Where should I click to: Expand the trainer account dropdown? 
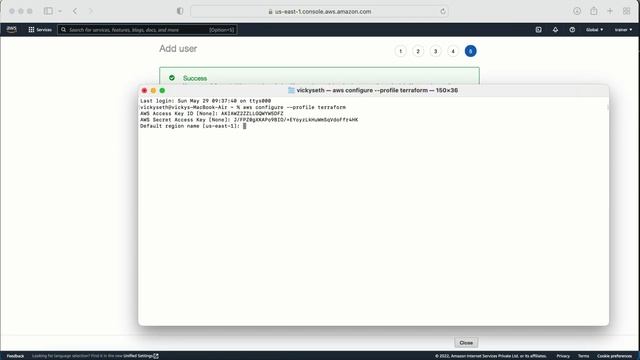(x=623, y=29)
